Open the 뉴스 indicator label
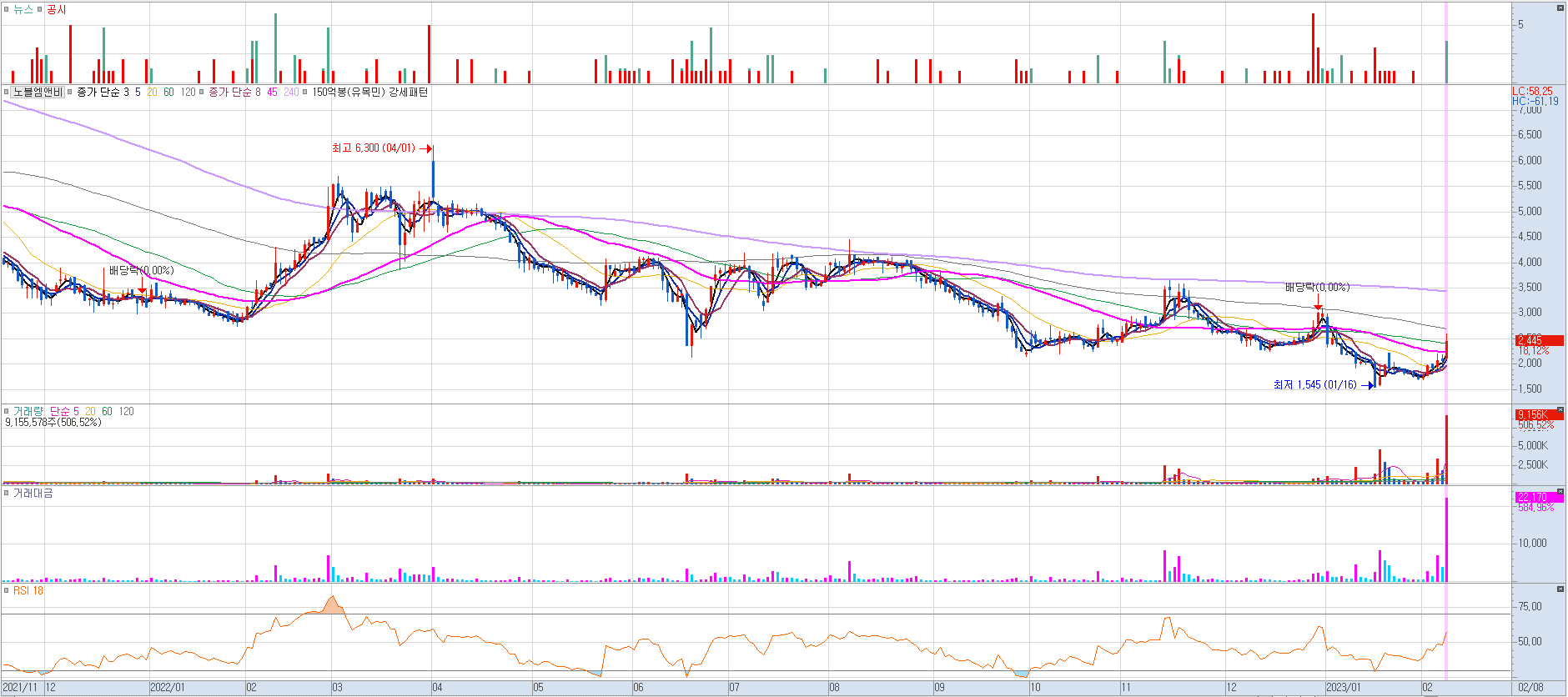1568x697 pixels. [23, 9]
